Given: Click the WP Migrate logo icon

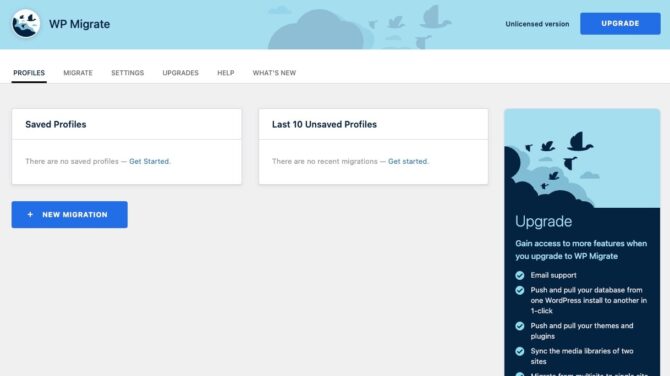Looking at the screenshot, I should [x=26, y=24].
